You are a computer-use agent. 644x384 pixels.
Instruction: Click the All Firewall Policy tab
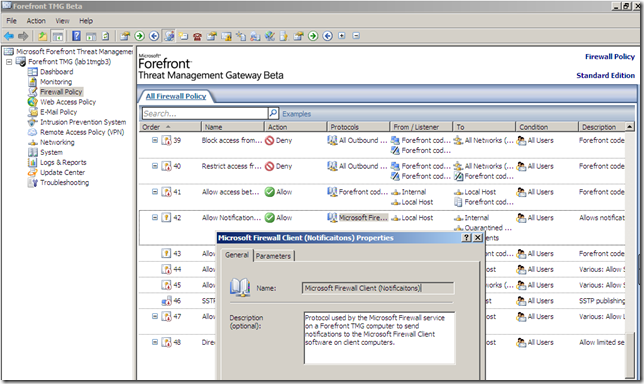tap(176, 96)
